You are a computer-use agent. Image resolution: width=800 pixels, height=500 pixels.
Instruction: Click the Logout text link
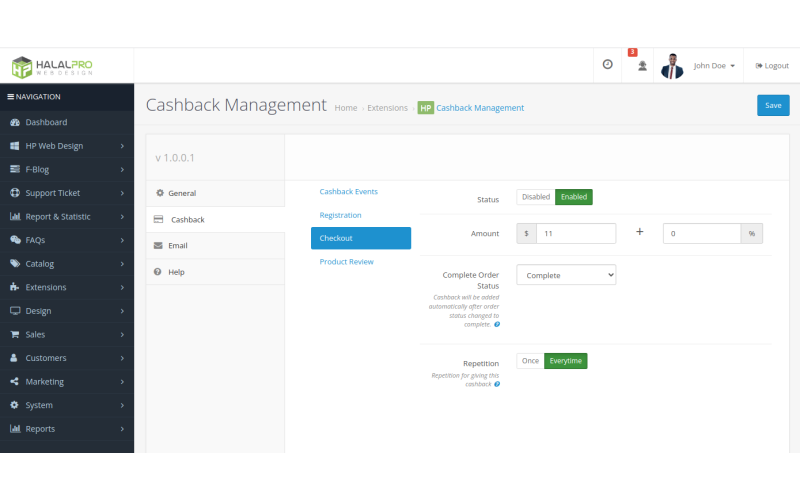[x=777, y=66]
